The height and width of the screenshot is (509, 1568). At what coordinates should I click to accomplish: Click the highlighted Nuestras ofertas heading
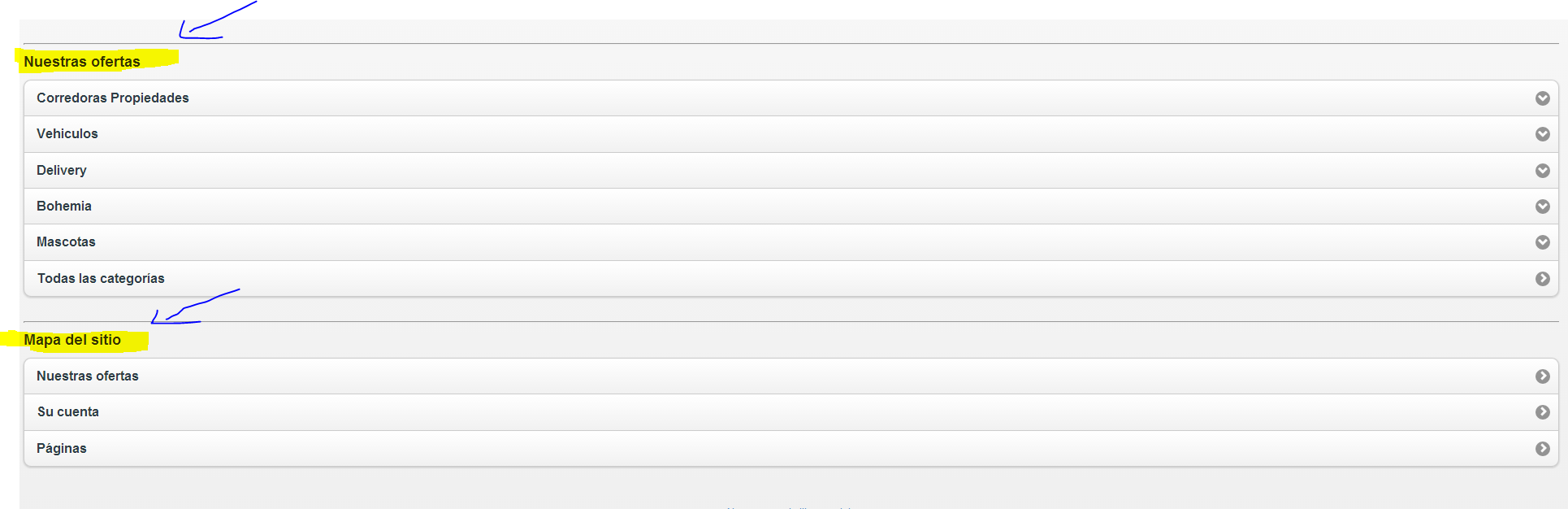[82, 62]
